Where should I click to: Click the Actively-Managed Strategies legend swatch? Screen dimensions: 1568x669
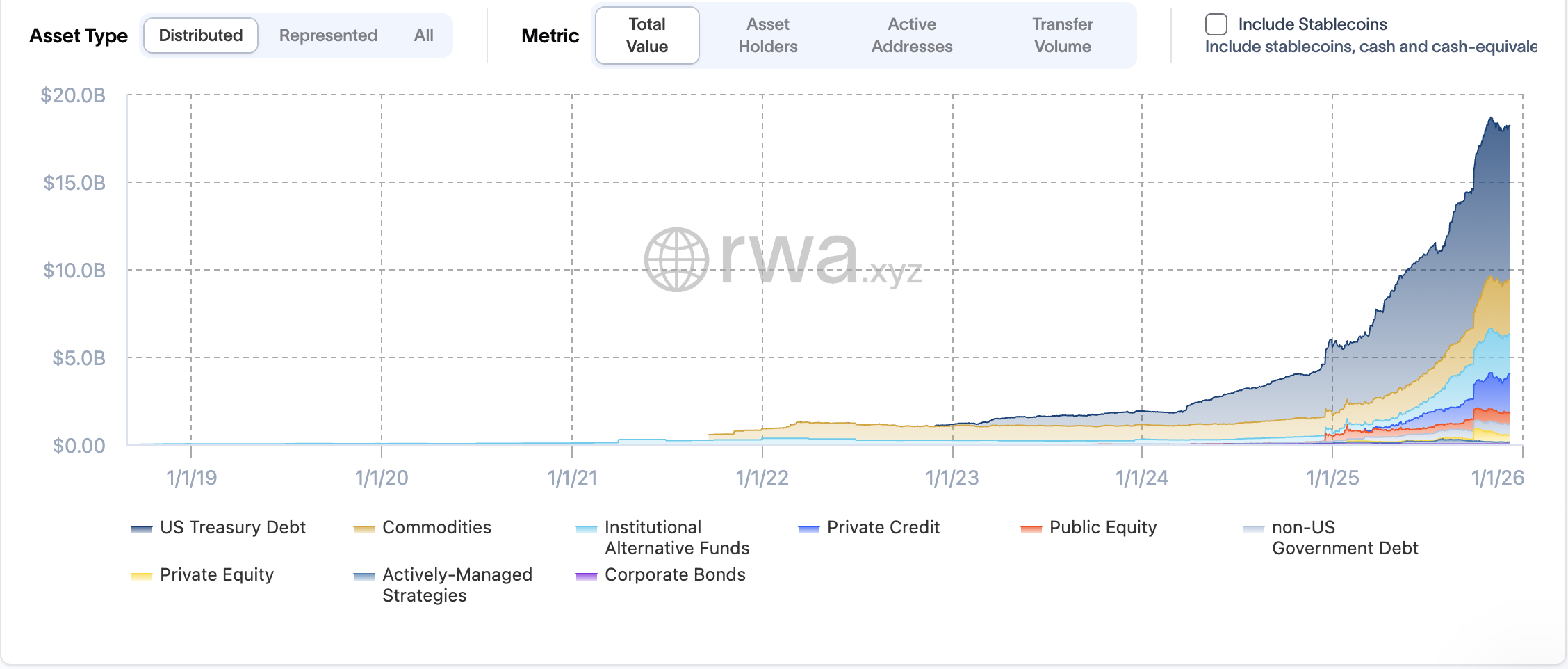click(364, 577)
